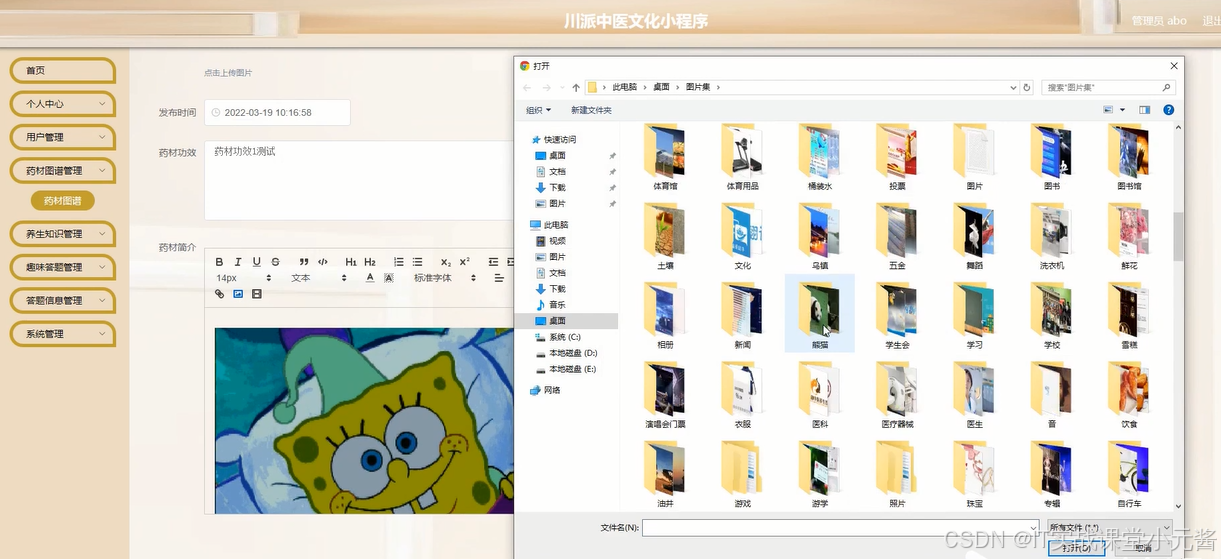Create a numbered list in the editor
The height and width of the screenshot is (559, 1221).
(x=399, y=262)
